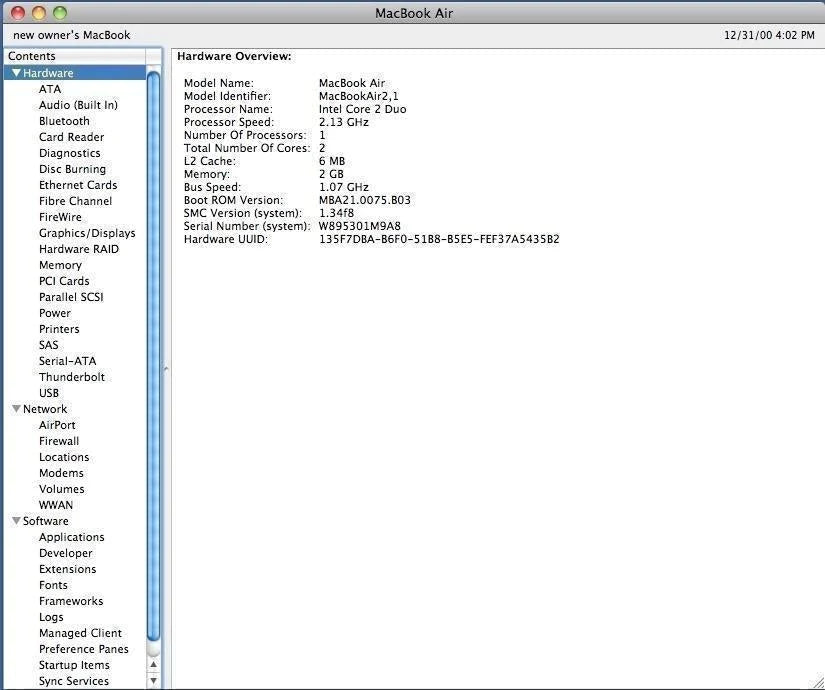Select Bluetooth in the Hardware list
Viewport: 825px width, 690px height.
coord(64,121)
